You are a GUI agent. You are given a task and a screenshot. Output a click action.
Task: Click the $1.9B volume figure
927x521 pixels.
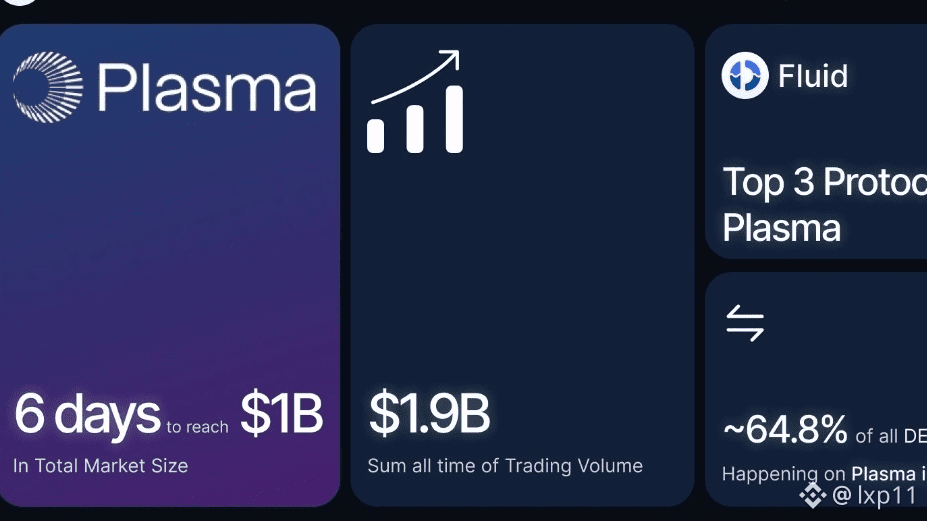tap(429, 413)
